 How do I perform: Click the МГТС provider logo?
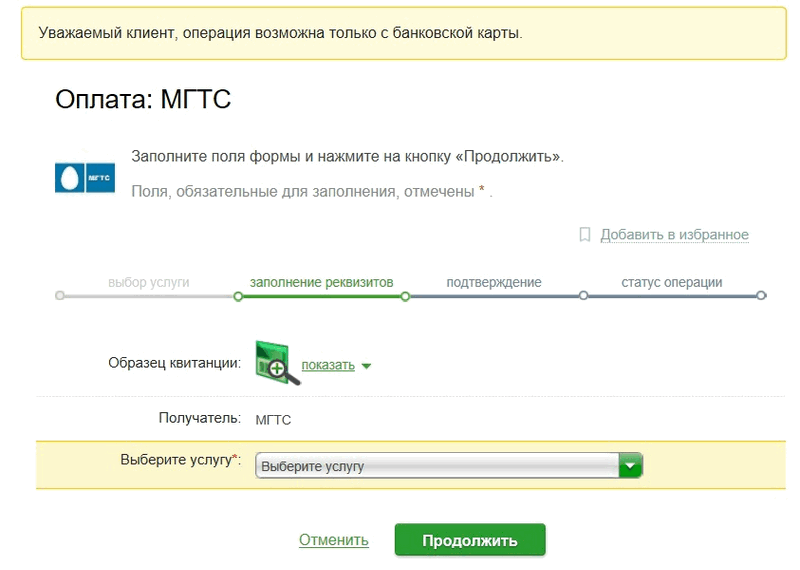tap(85, 178)
